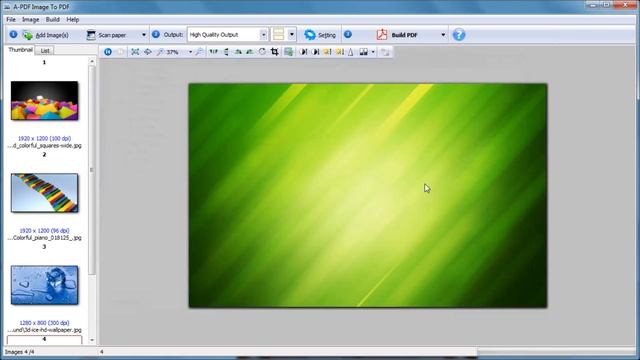This screenshot has width=640, height=360.
Task: Click the blue help question mark icon
Action: (459, 35)
